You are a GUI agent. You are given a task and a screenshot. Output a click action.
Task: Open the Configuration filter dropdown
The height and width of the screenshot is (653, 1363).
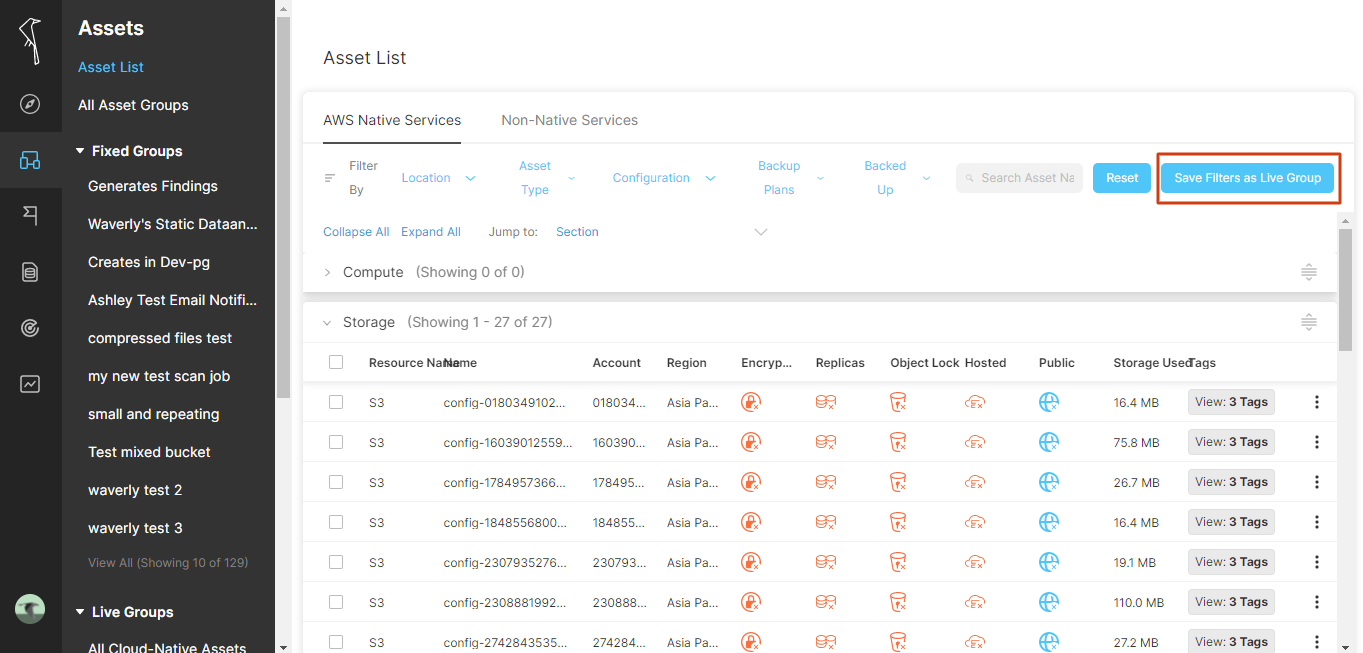click(x=664, y=178)
